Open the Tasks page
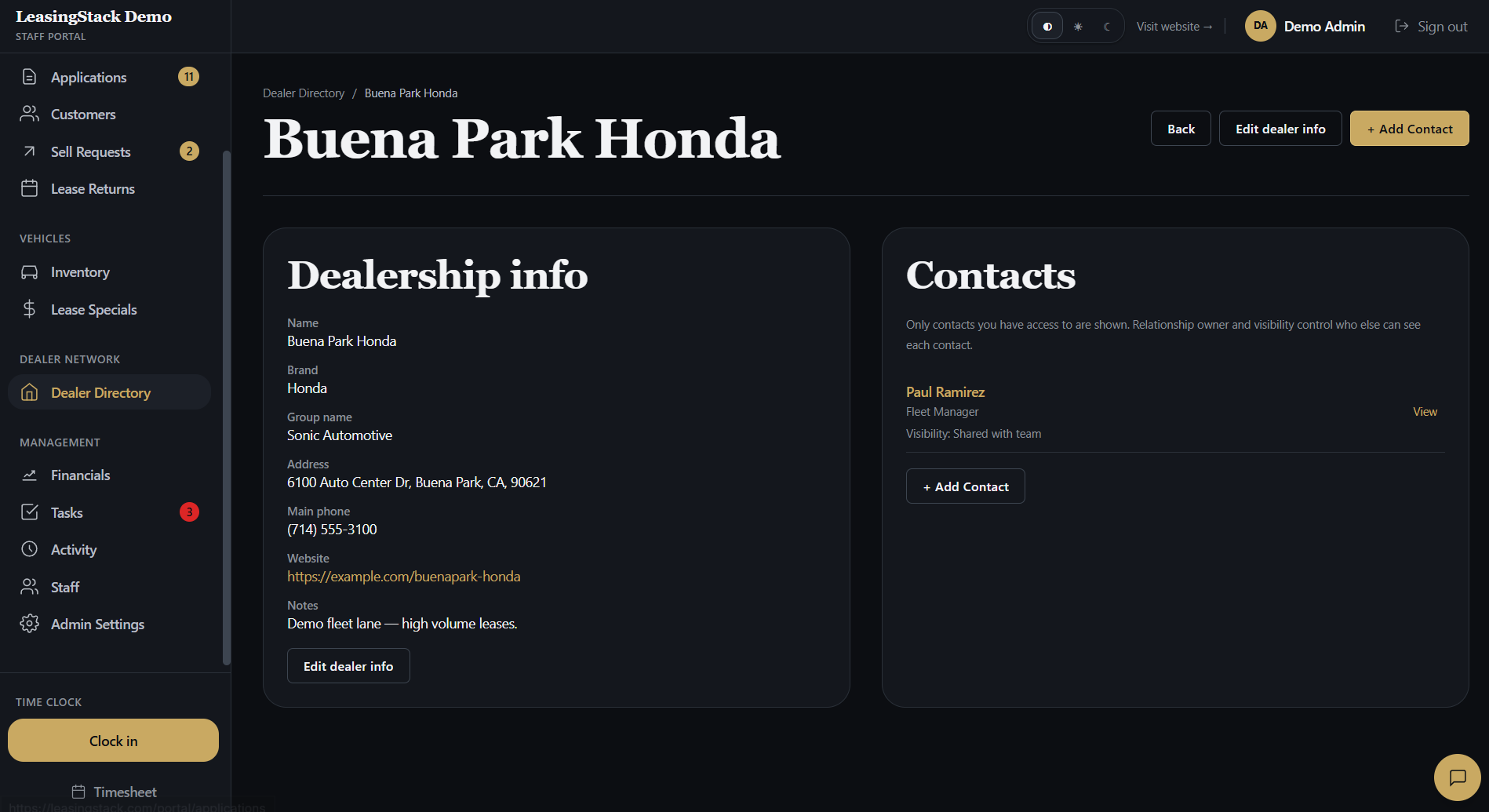Image resolution: width=1489 pixels, height=812 pixels. coord(110,512)
